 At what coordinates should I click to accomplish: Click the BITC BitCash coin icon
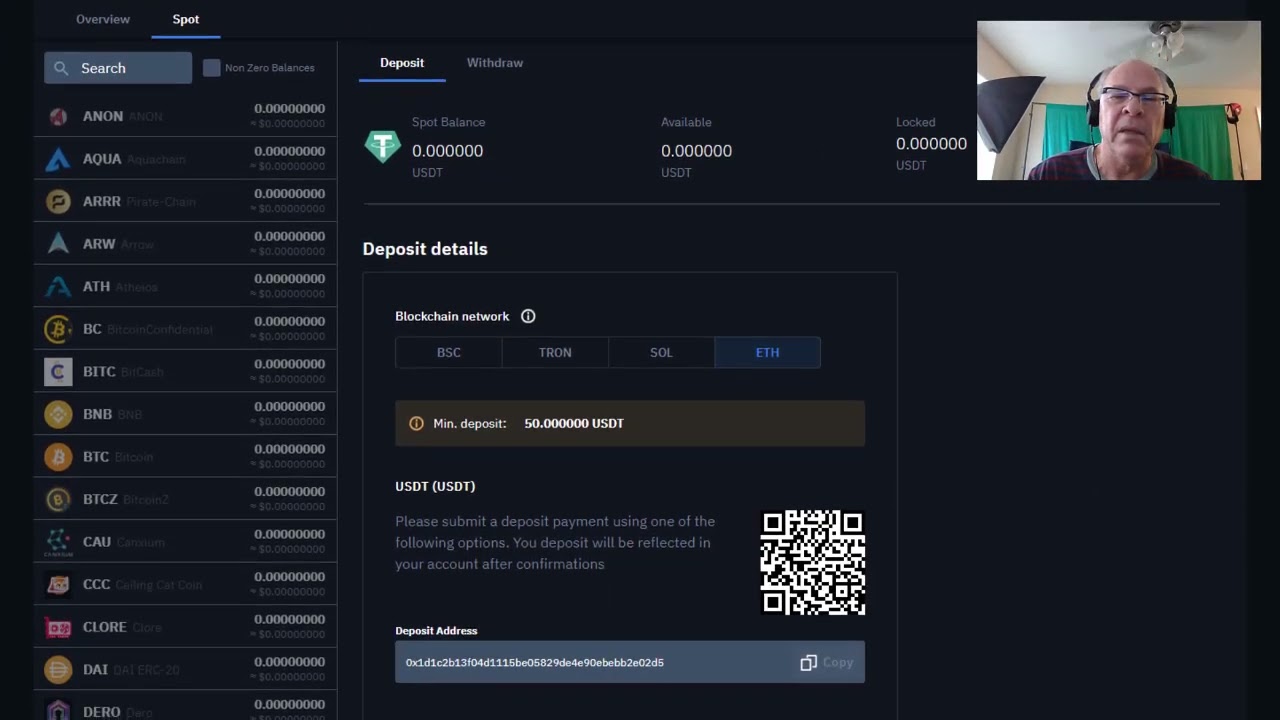(x=58, y=371)
